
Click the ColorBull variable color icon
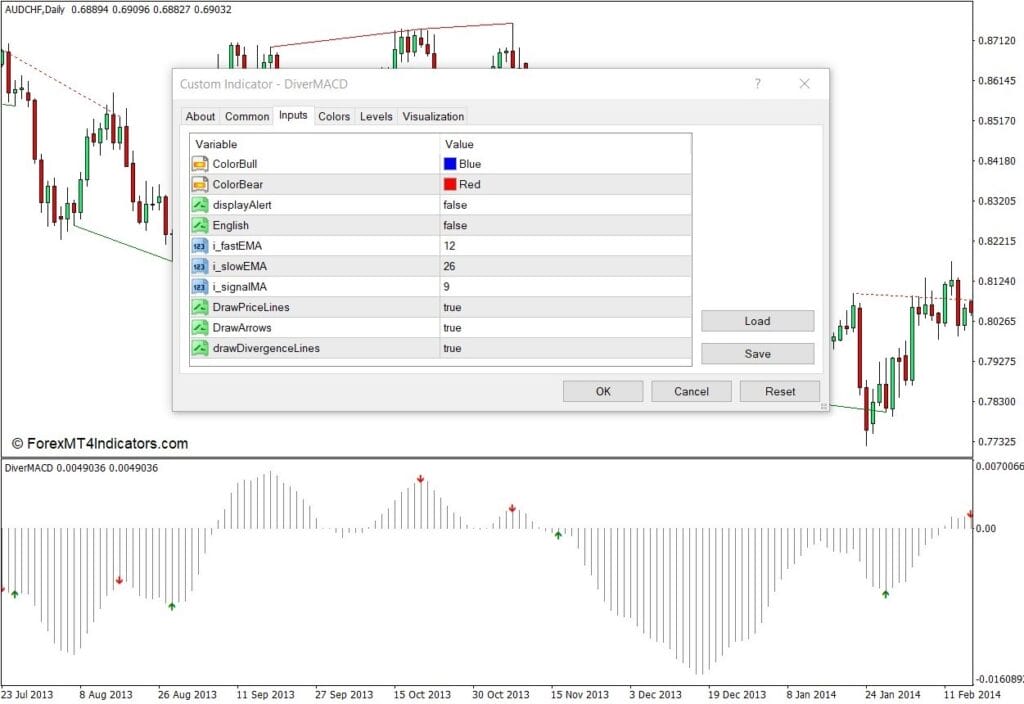199,164
